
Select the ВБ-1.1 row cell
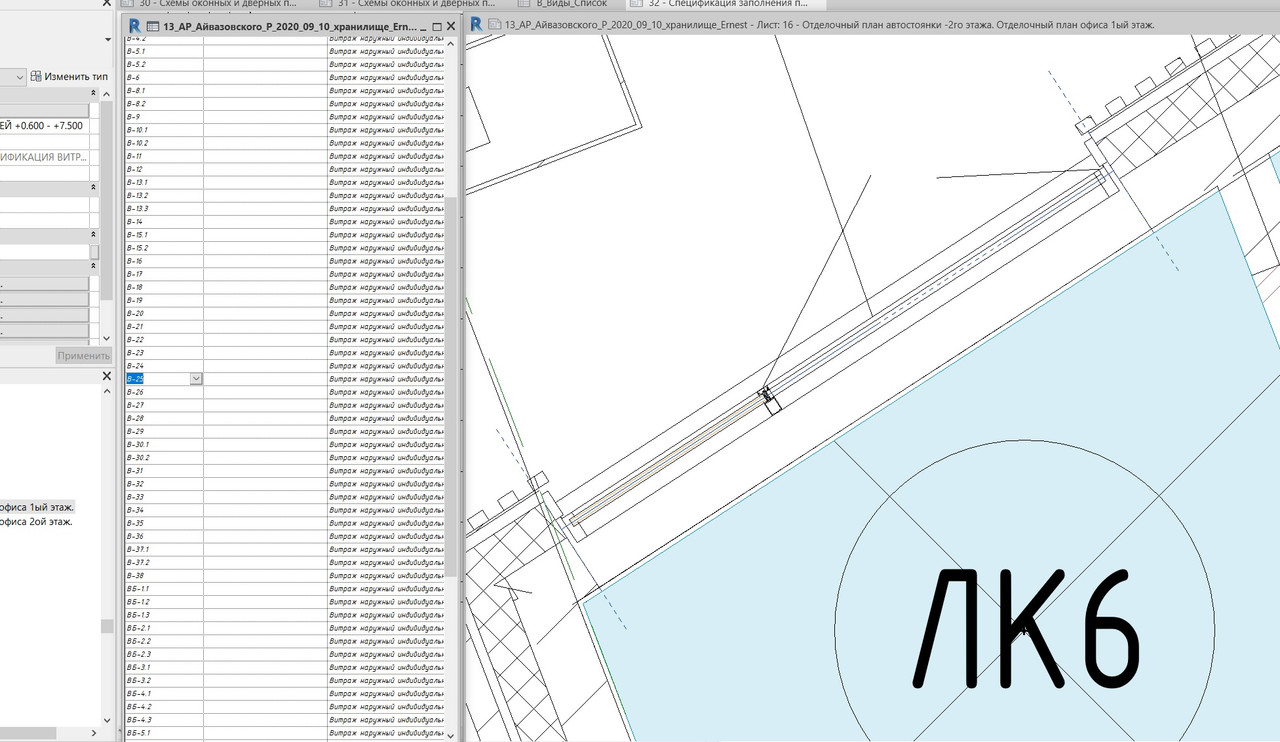(x=164, y=589)
